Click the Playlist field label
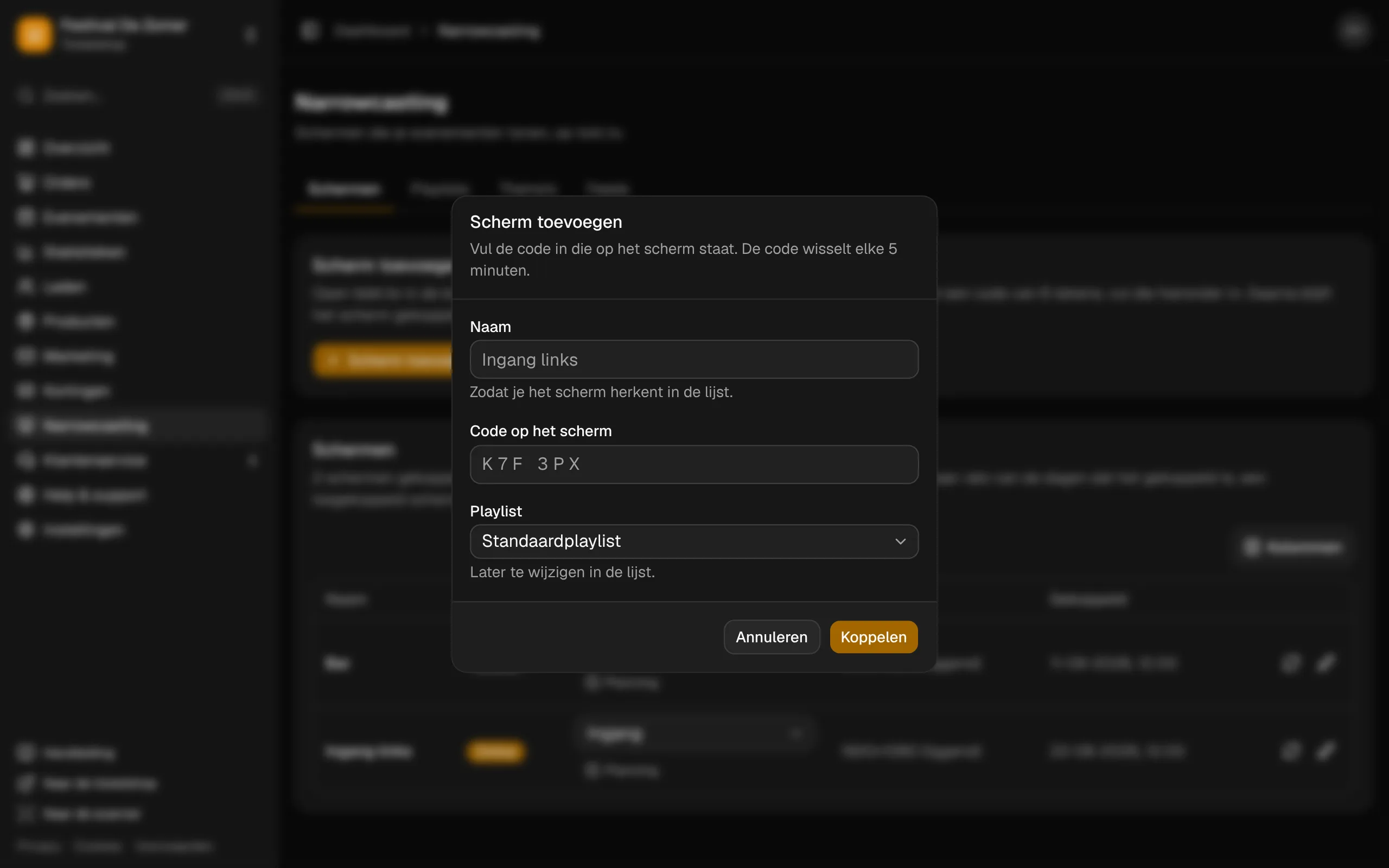The width and height of the screenshot is (1389, 868). (496, 511)
